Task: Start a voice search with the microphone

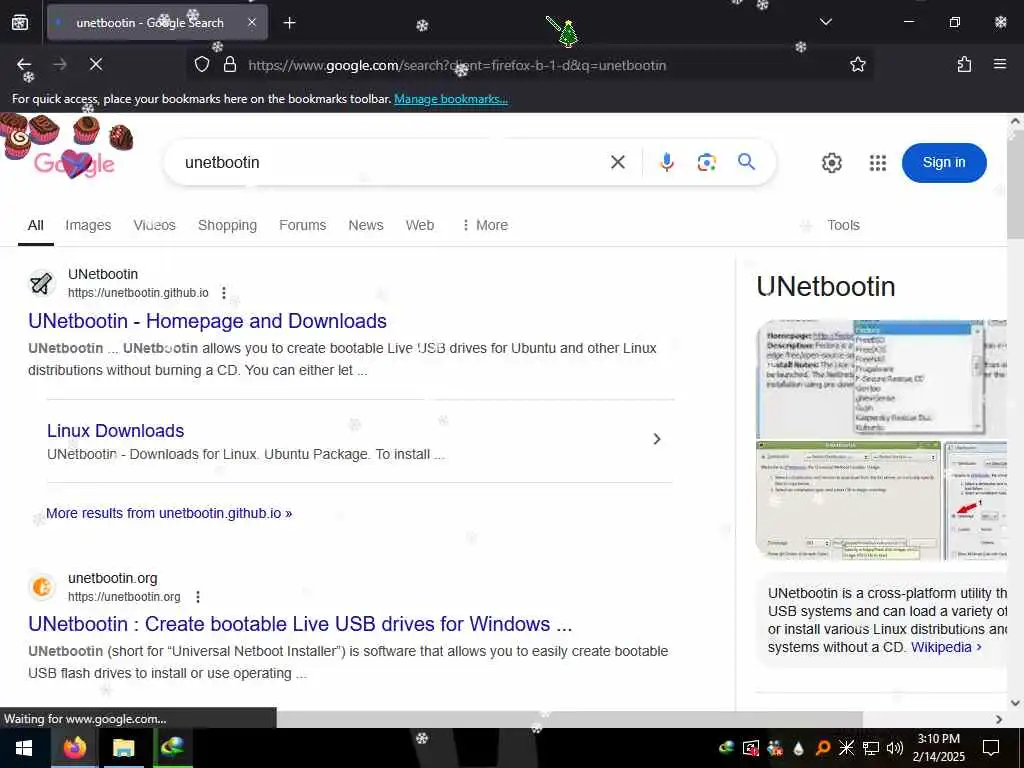Action: [x=667, y=162]
